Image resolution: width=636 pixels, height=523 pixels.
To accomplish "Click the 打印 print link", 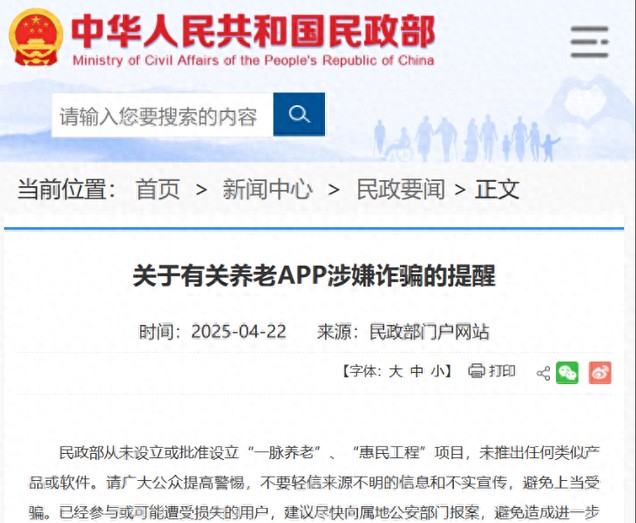I will tap(502, 371).
